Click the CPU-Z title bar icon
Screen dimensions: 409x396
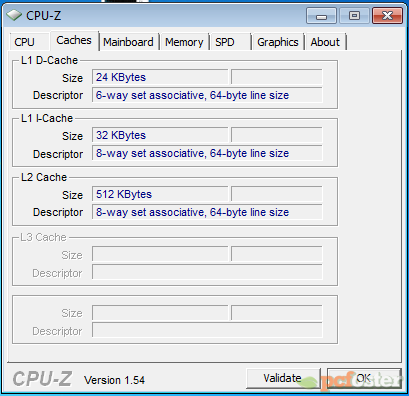(x=14, y=15)
